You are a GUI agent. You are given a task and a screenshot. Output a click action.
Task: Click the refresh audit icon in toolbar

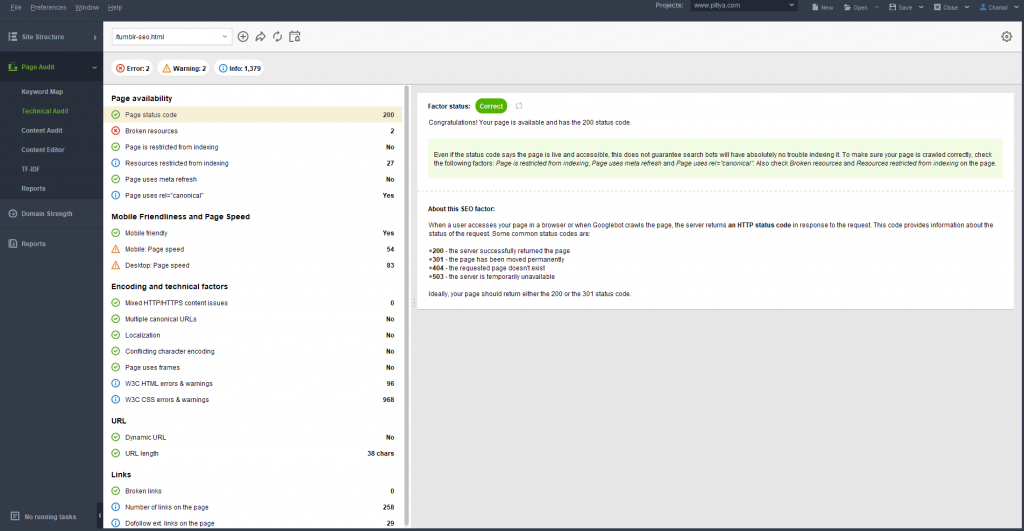(x=277, y=37)
